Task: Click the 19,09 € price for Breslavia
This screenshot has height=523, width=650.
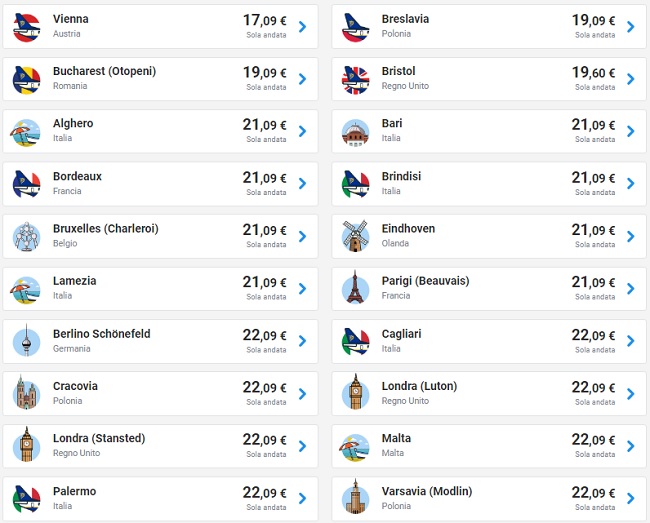Action: [x=593, y=20]
